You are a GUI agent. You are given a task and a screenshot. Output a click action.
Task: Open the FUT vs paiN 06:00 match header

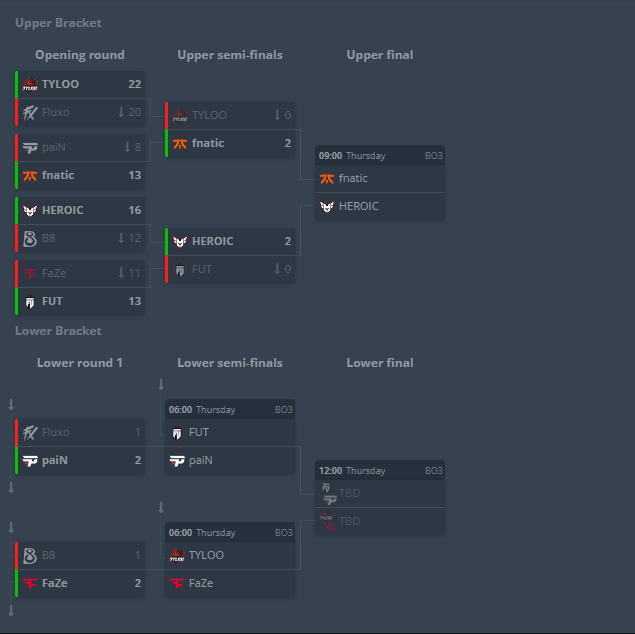coord(229,410)
